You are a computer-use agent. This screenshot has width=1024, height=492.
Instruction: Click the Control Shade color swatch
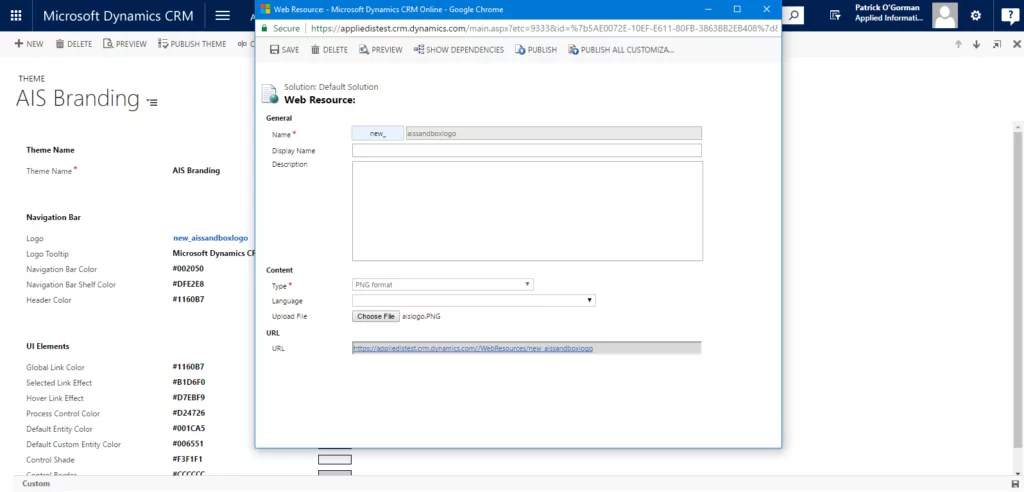tap(334, 460)
